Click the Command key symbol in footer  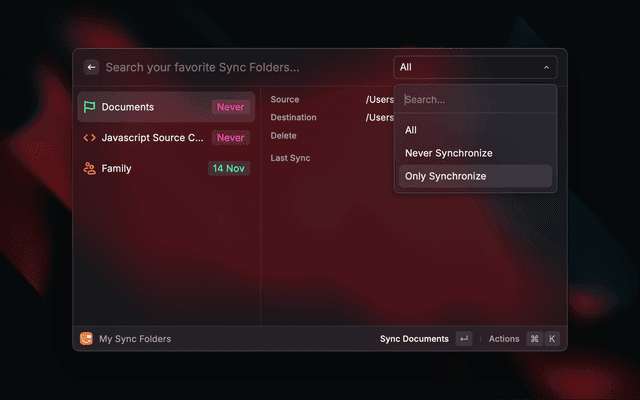pos(534,339)
